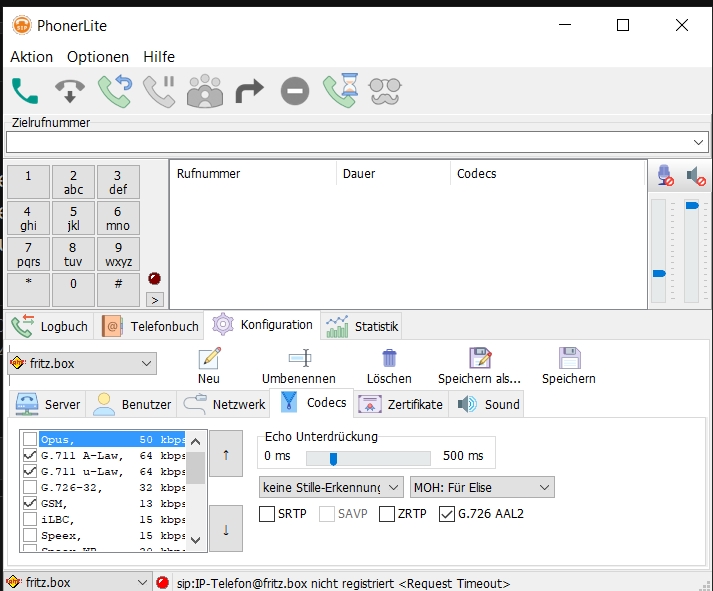The image size is (713, 591).
Task: Switch to the Statistik tab
Action: (361, 326)
